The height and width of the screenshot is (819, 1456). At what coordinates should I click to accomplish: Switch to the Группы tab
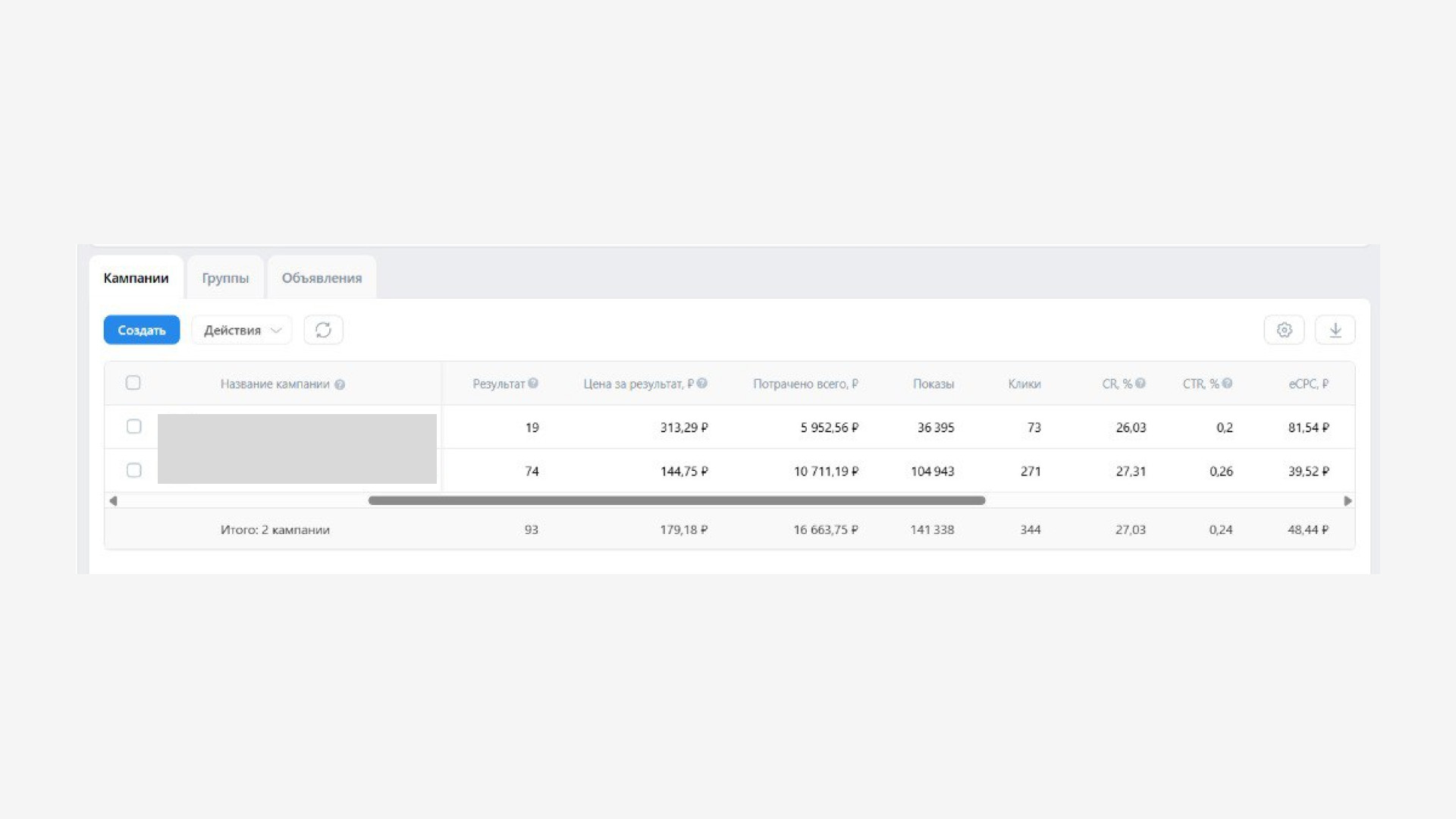pyautogui.click(x=225, y=278)
